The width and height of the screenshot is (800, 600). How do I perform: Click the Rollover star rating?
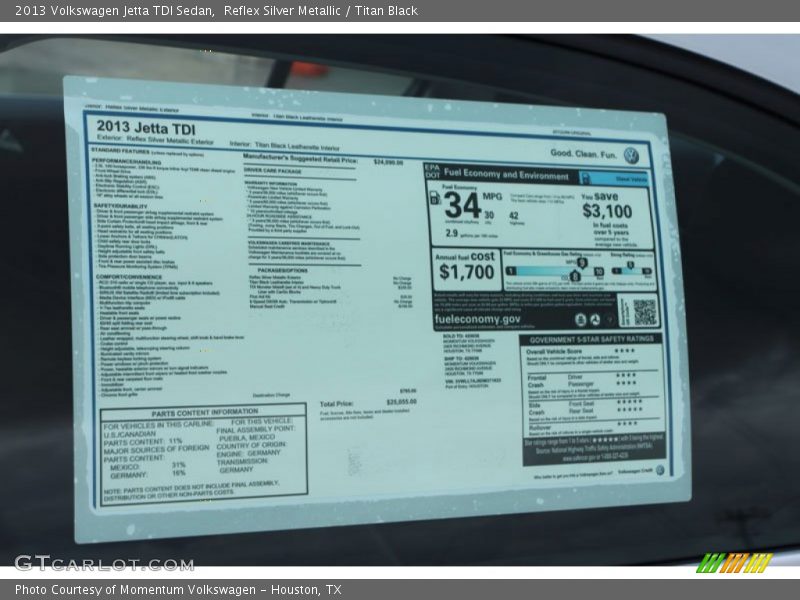click(x=627, y=423)
